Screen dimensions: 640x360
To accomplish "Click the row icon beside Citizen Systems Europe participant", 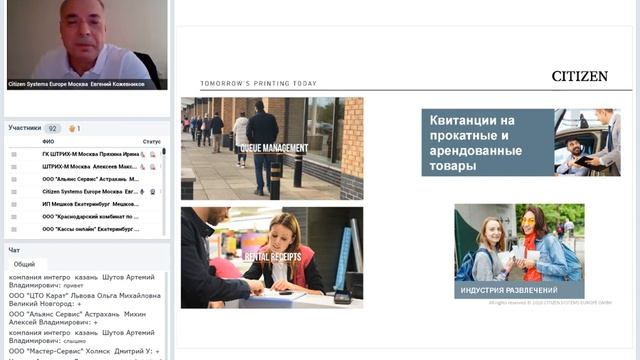I will point(14,192).
